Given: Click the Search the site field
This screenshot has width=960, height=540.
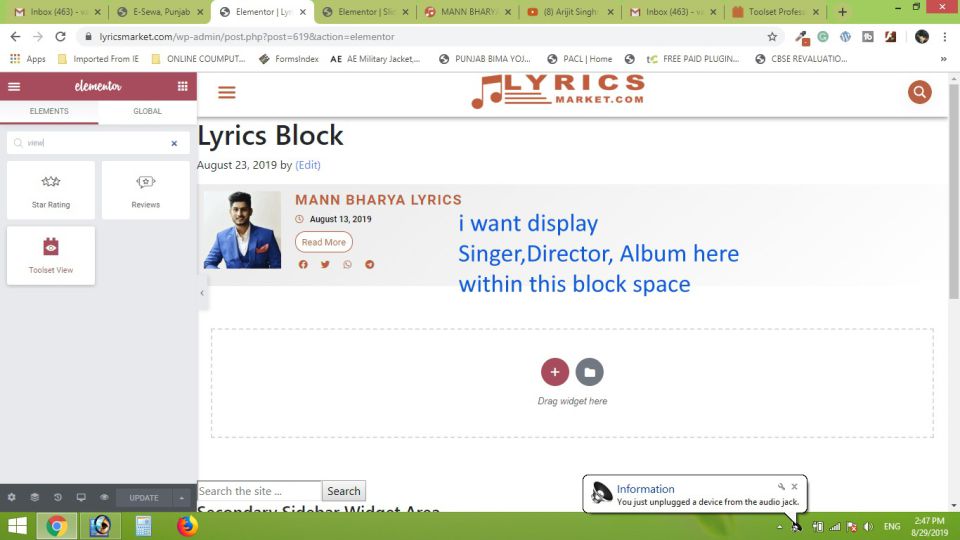Looking at the screenshot, I should pos(259,491).
